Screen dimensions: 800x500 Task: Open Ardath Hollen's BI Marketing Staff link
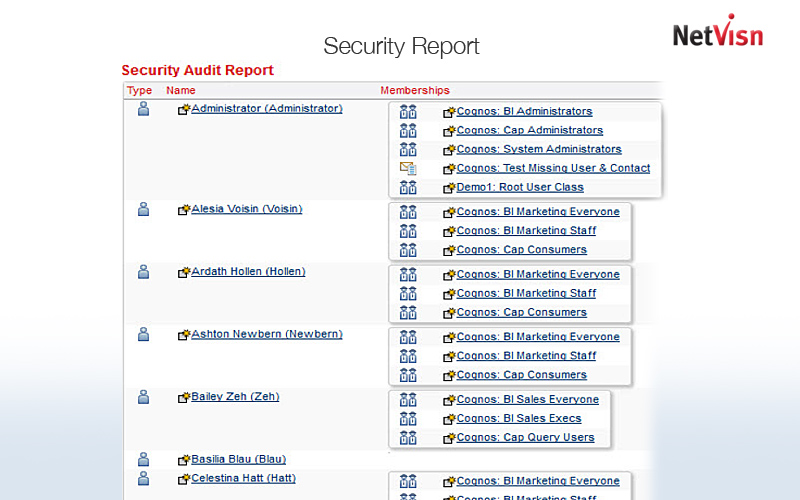527,293
